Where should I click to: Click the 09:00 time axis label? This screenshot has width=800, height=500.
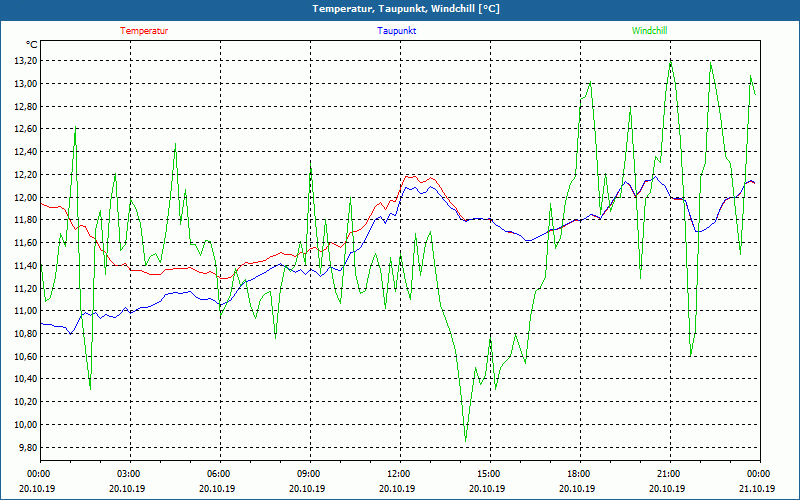point(310,474)
